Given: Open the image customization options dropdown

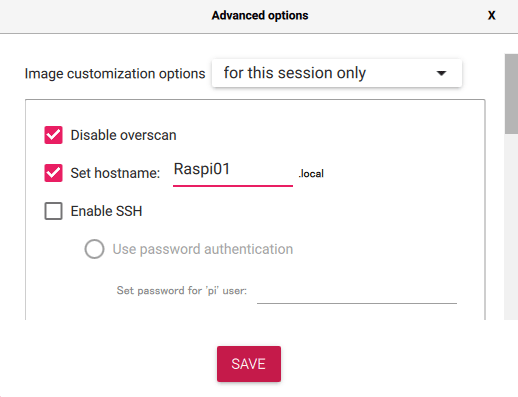Looking at the screenshot, I should pos(337,73).
